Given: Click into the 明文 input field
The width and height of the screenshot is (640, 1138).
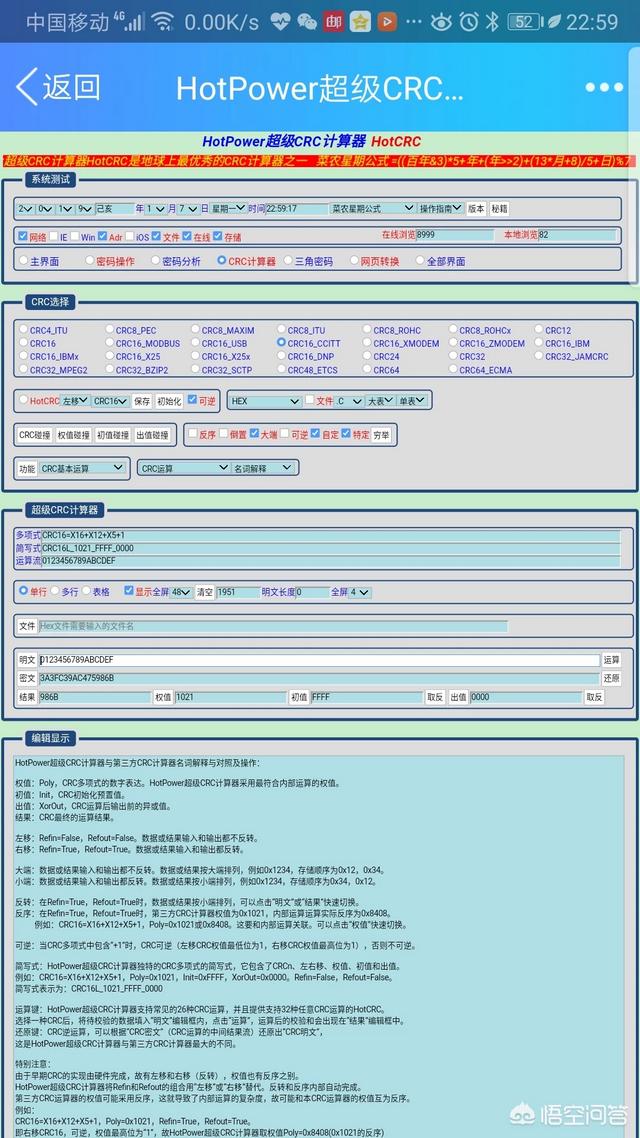Looking at the screenshot, I should (319, 660).
